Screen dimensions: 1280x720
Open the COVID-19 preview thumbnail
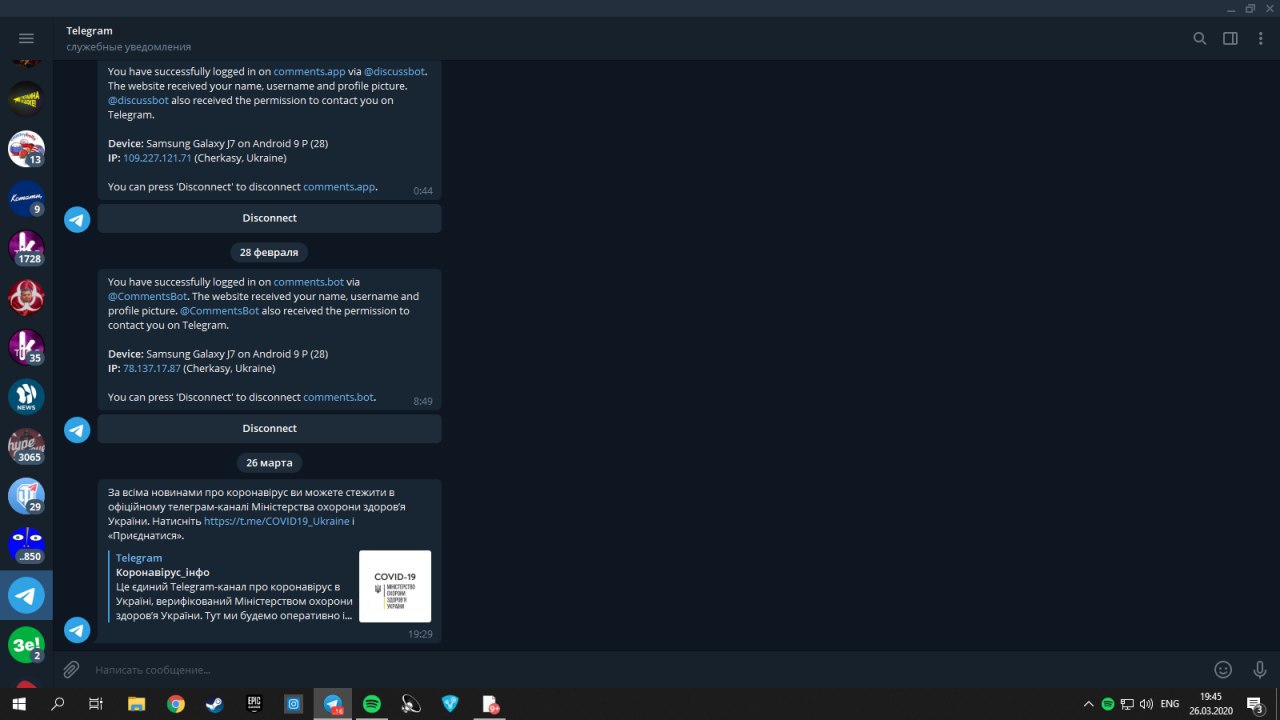click(395, 586)
